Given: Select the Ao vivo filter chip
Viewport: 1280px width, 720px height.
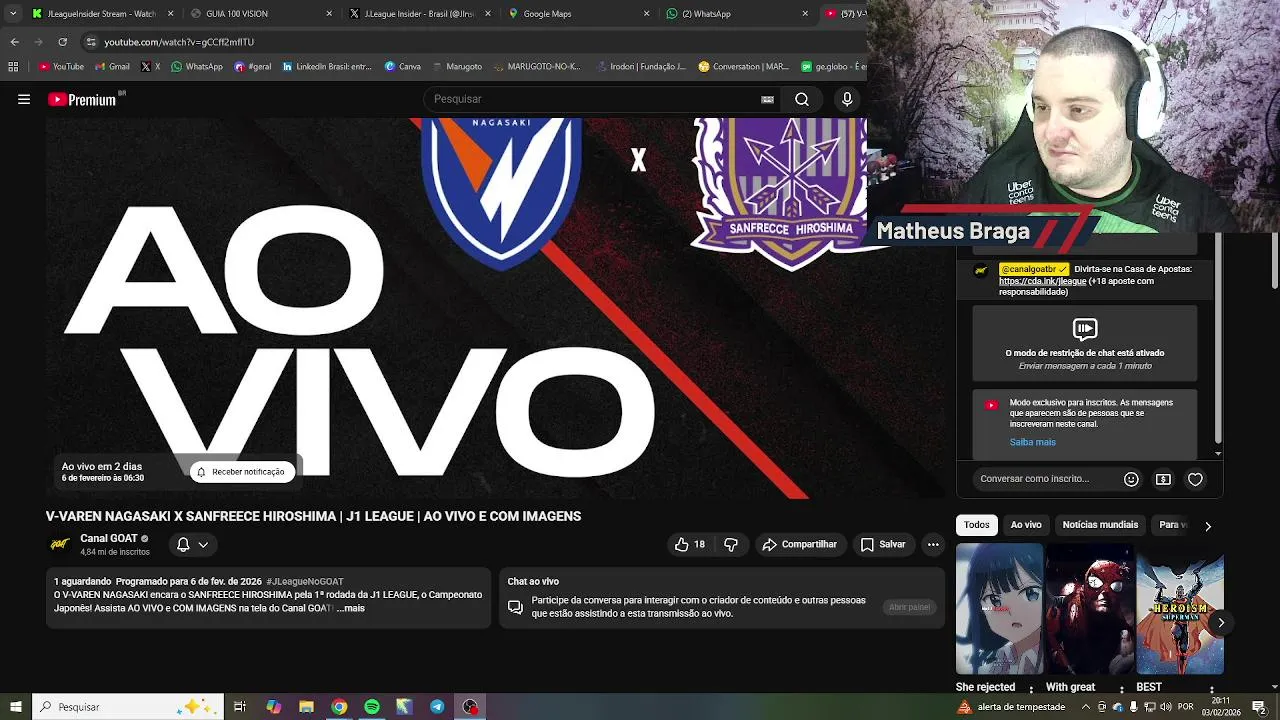Looking at the screenshot, I should click(x=1026, y=525).
